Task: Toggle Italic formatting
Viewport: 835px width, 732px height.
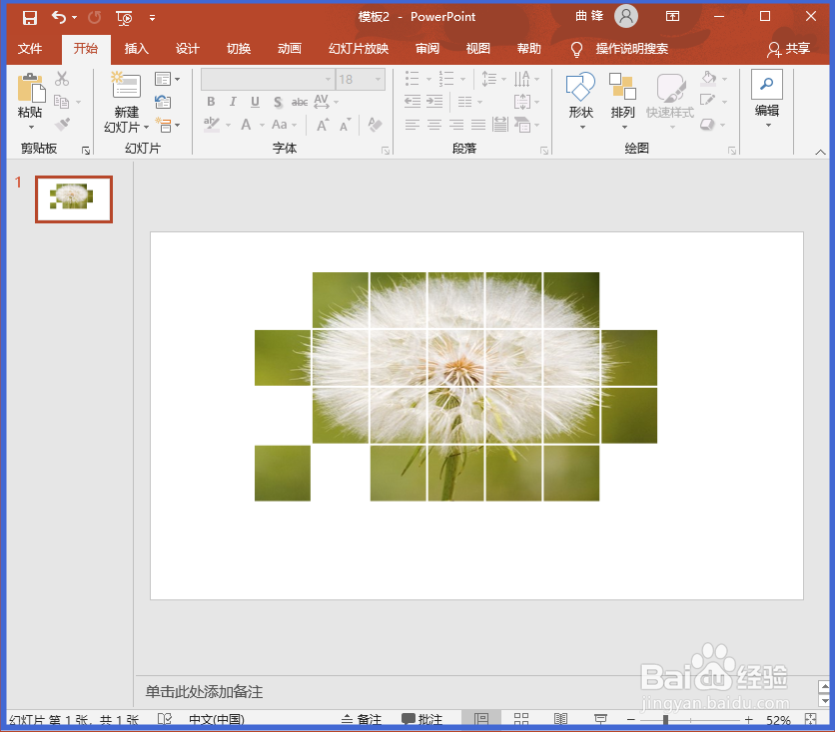Action: [x=233, y=102]
